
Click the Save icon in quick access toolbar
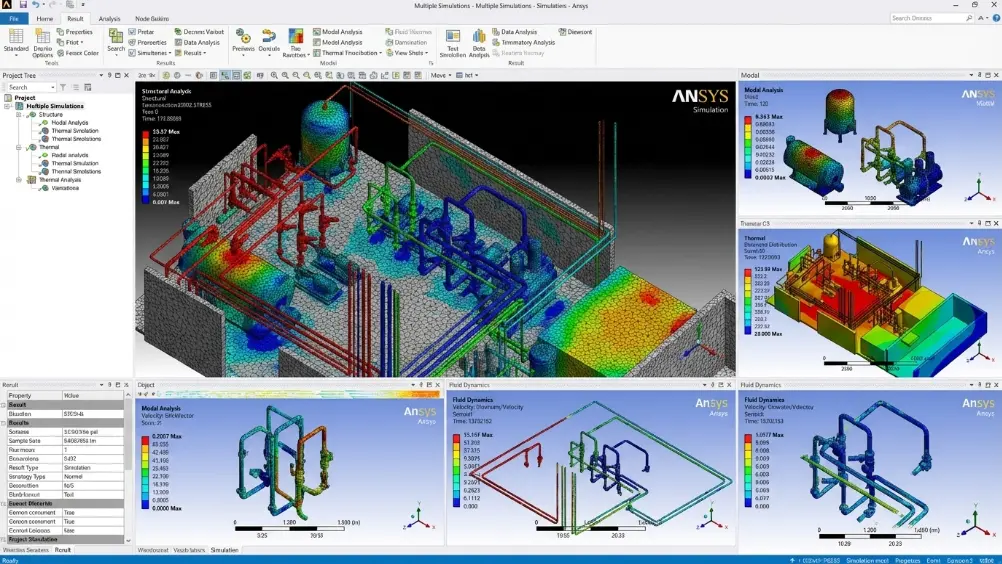[x=23, y=4]
